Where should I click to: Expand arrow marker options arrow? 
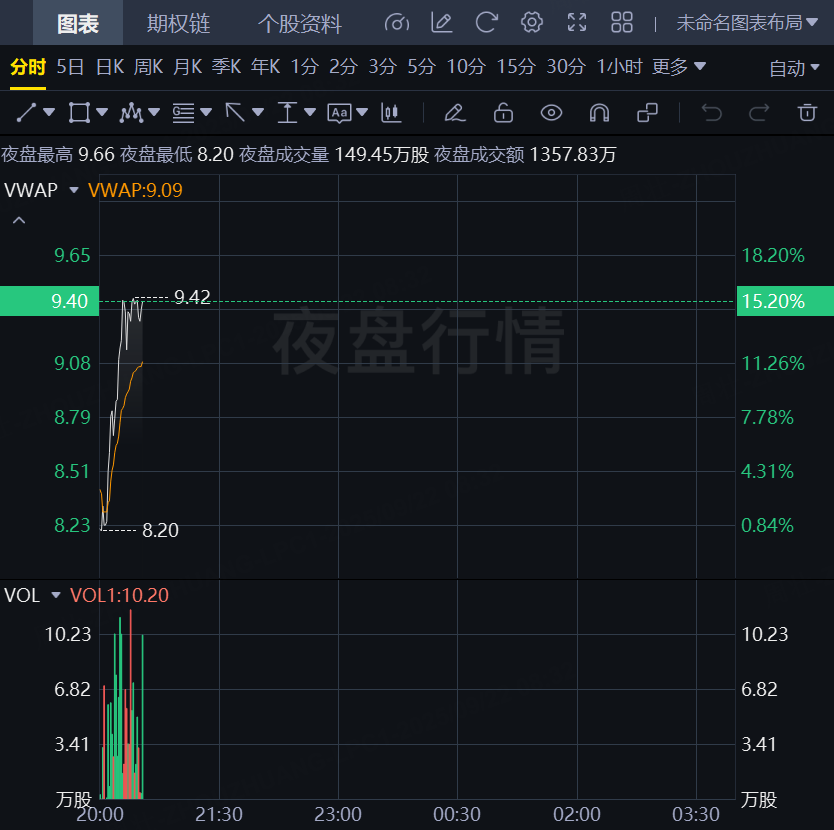258,112
